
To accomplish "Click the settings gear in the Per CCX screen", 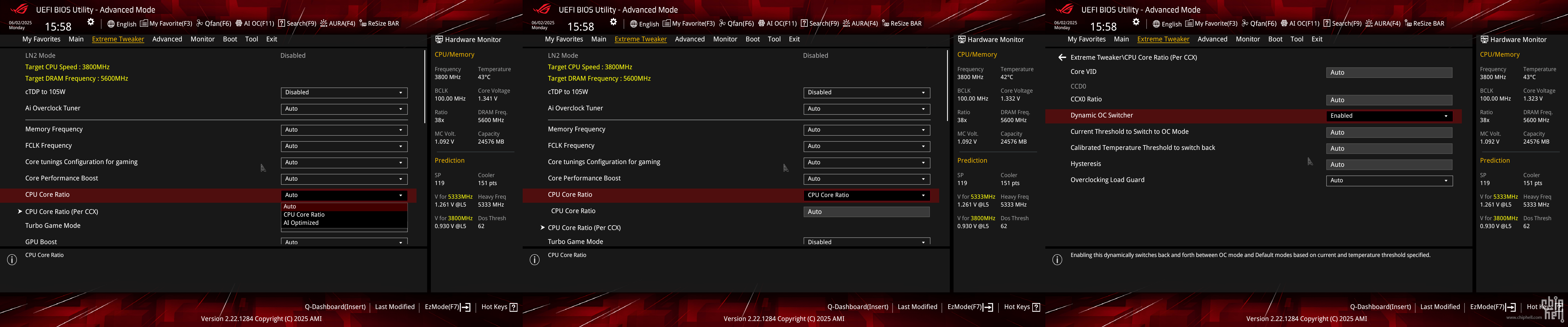I will [x=1136, y=22].
